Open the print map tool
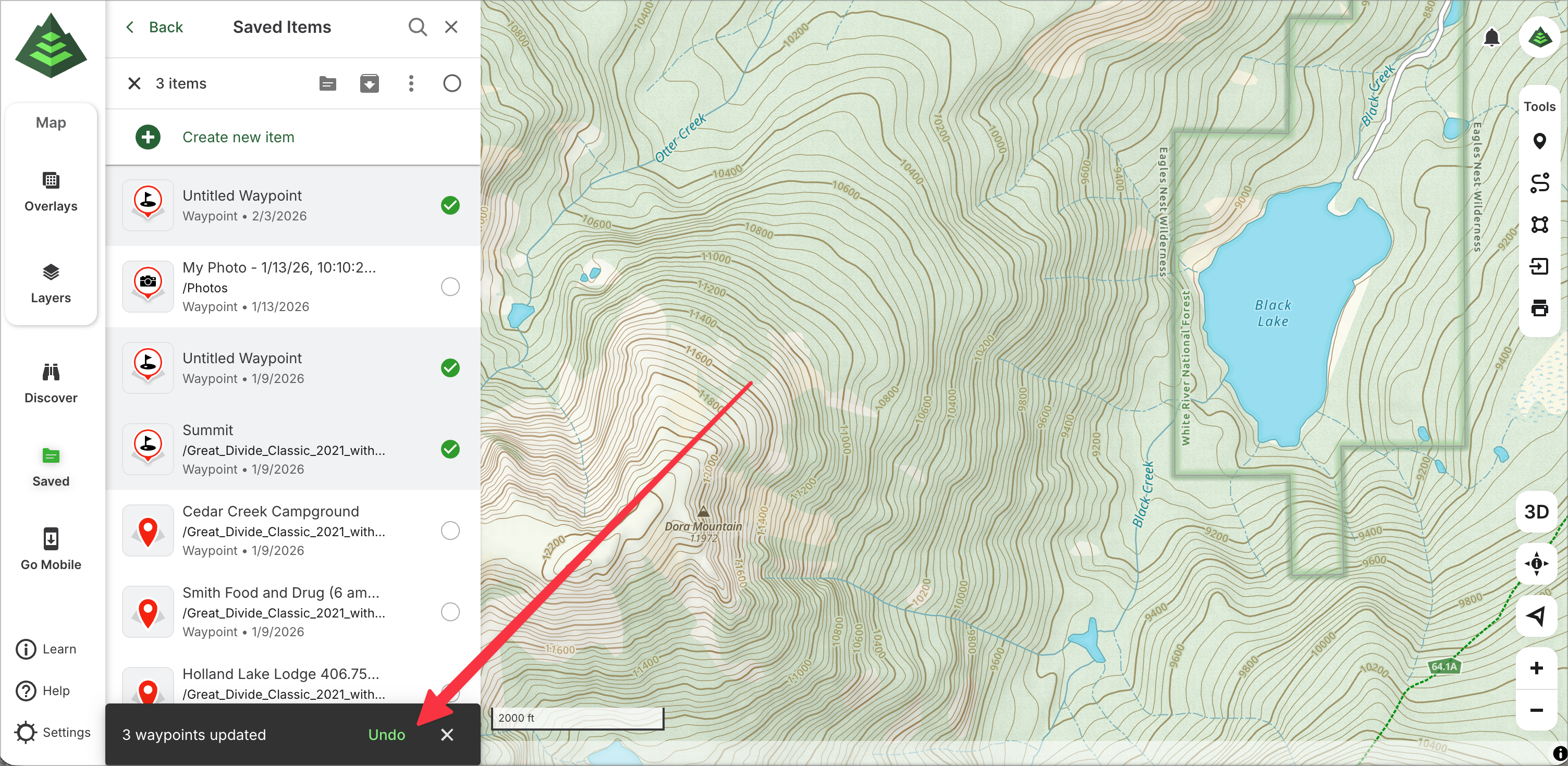Viewport: 1568px width, 766px height. click(1539, 308)
